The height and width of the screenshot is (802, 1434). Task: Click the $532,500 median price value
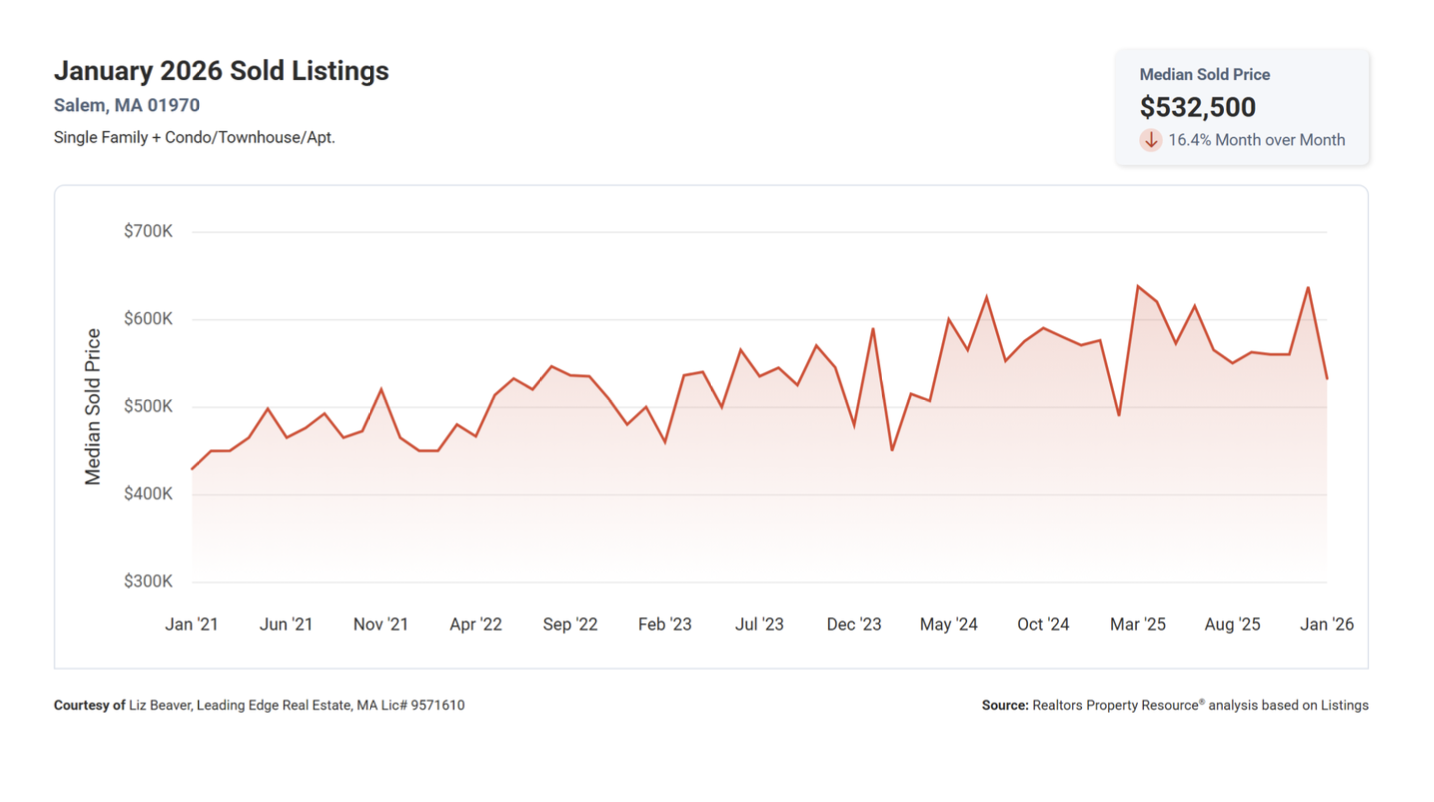click(1197, 107)
